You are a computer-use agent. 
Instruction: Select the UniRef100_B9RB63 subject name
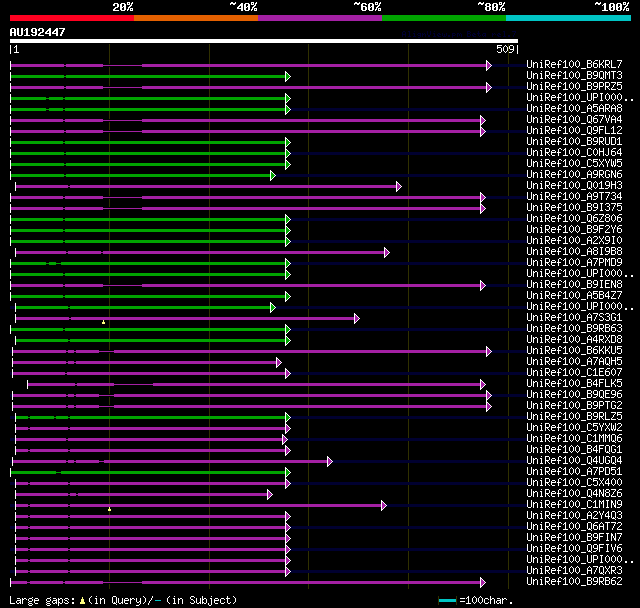click(574, 328)
